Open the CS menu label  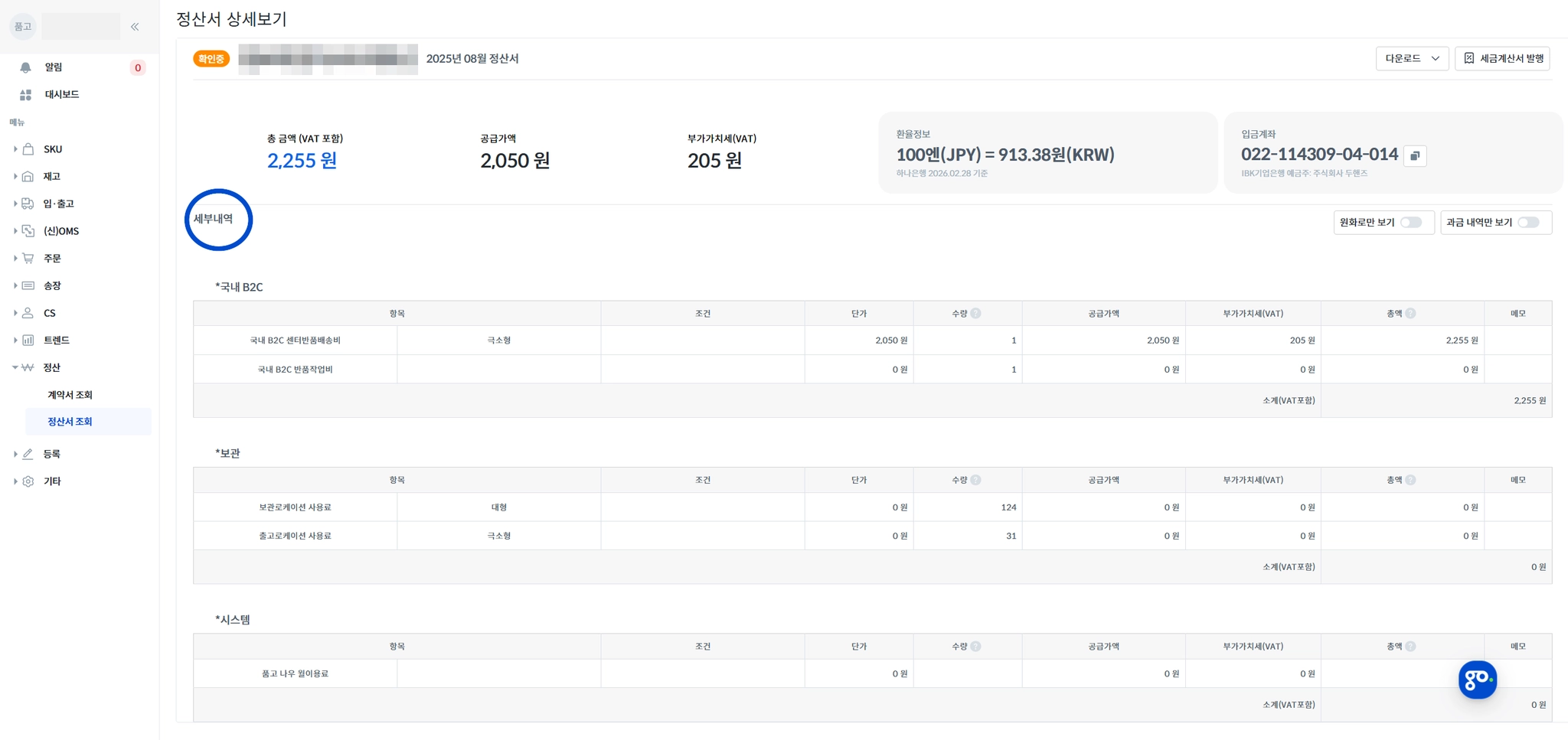50,313
